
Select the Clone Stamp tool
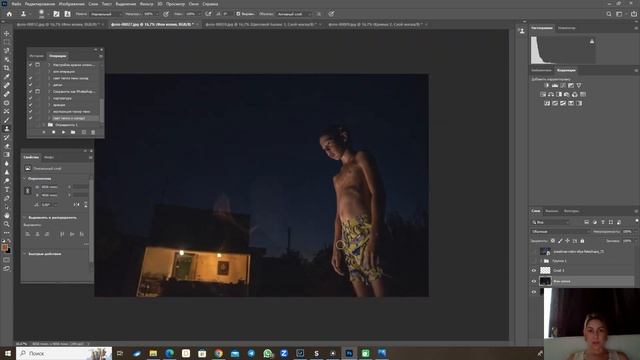tap(7, 129)
